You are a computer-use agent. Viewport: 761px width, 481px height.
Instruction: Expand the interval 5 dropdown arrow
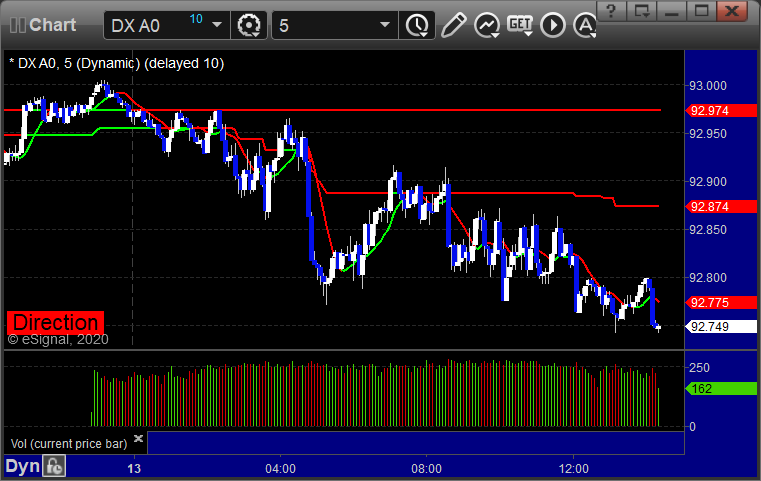click(385, 25)
